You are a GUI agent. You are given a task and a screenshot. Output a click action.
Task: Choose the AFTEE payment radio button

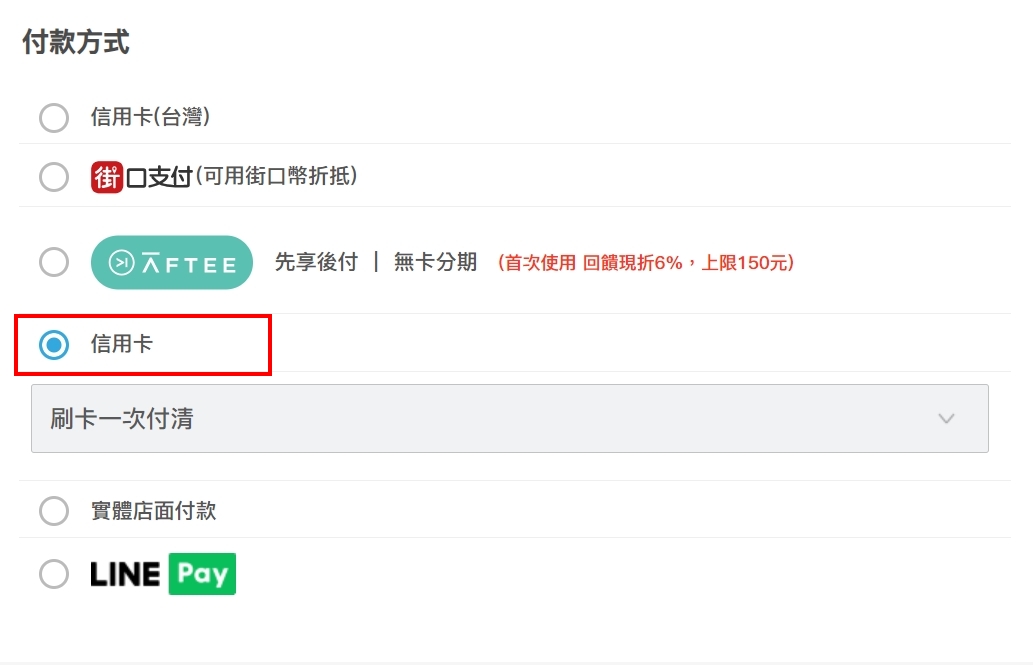[x=54, y=263]
